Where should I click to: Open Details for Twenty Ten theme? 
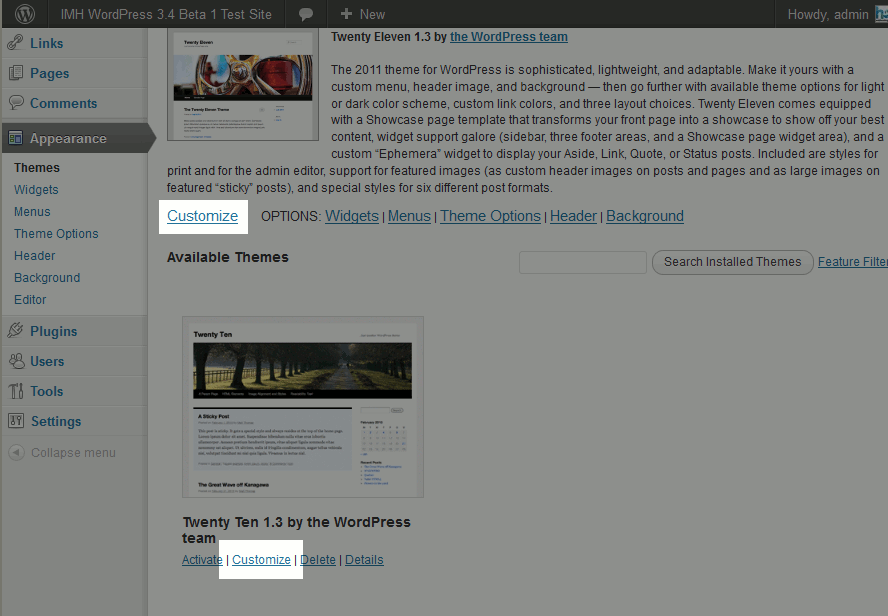pos(364,560)
